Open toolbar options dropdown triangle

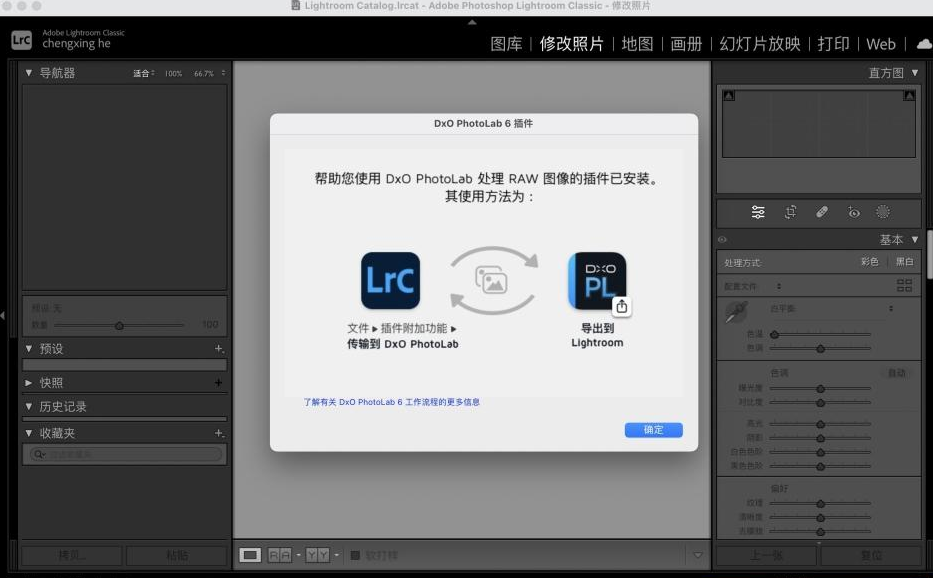[x=698, y=555]
